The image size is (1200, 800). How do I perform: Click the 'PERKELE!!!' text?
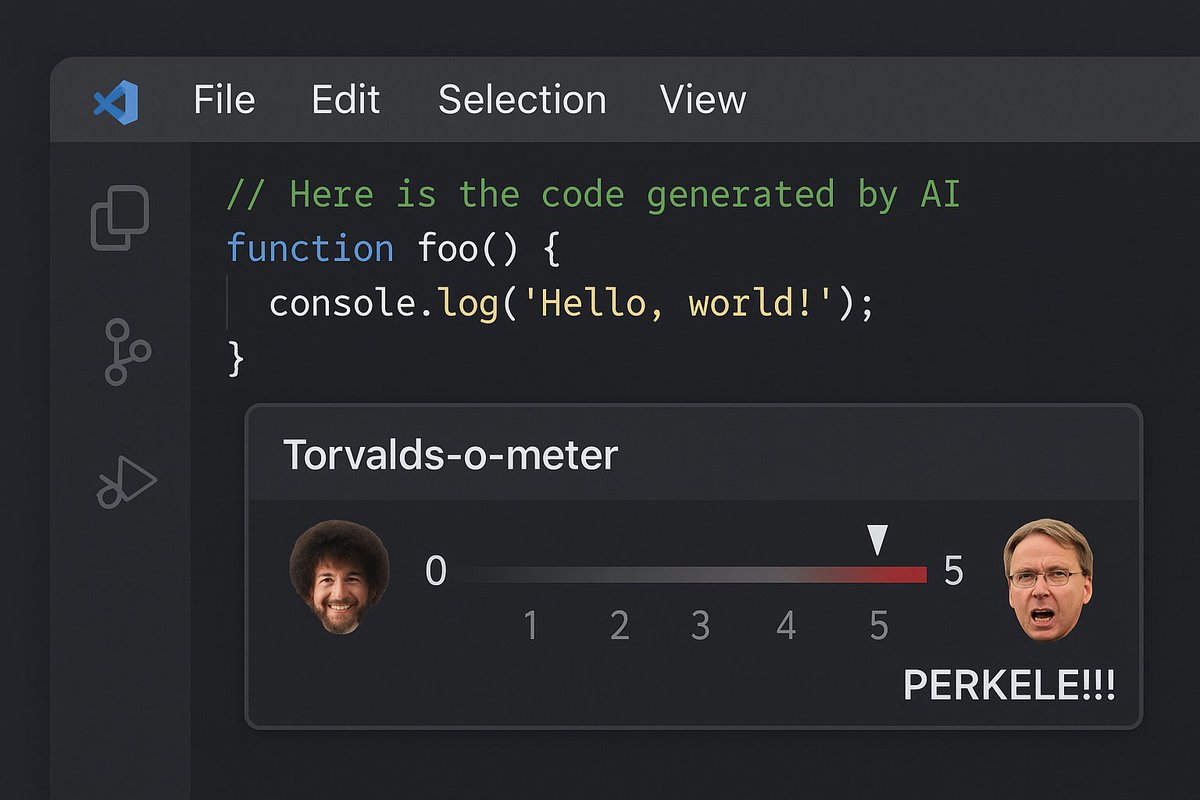1009,686
